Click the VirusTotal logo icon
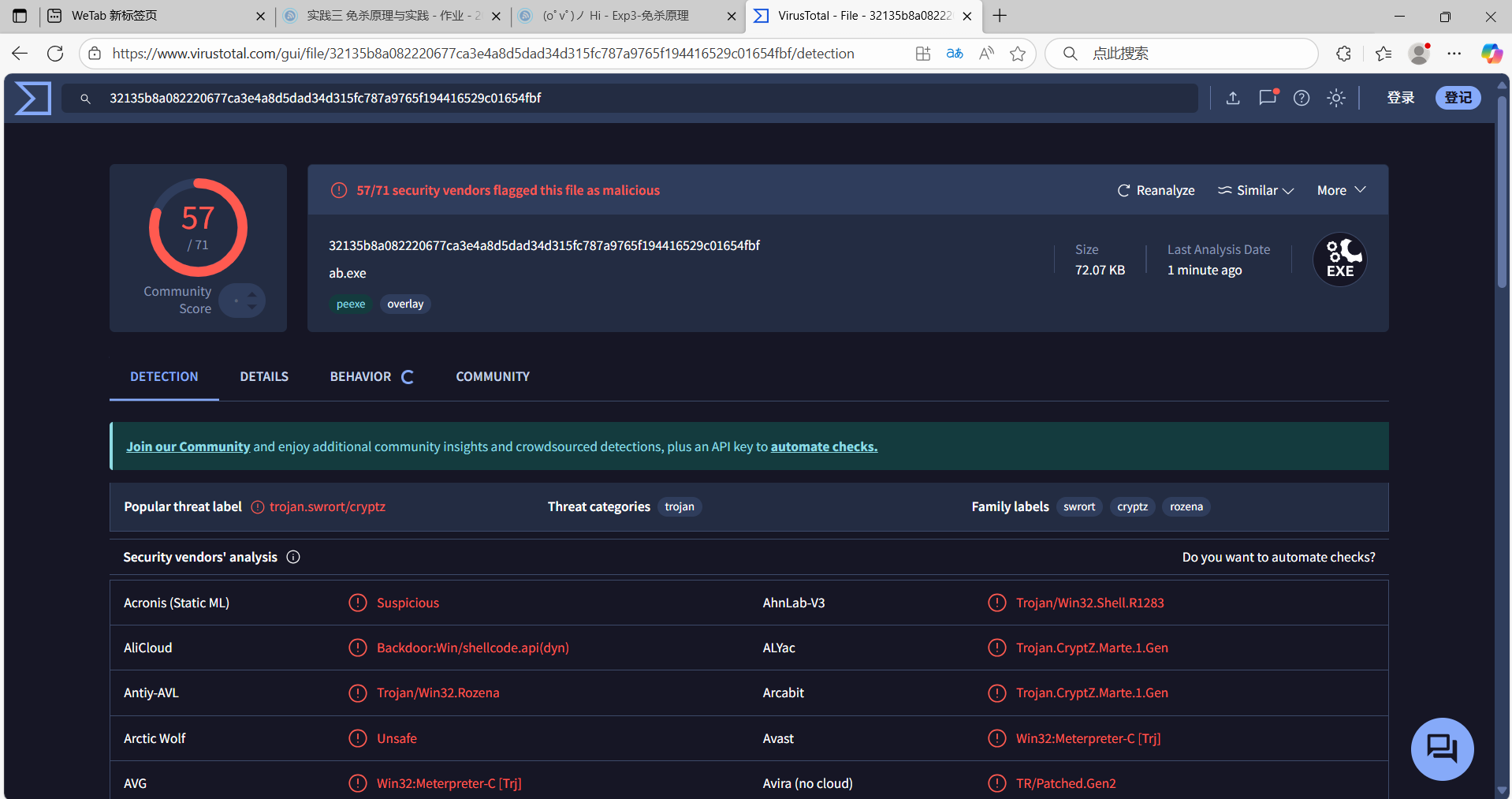The image size is (1512, 799). [33, 98]
